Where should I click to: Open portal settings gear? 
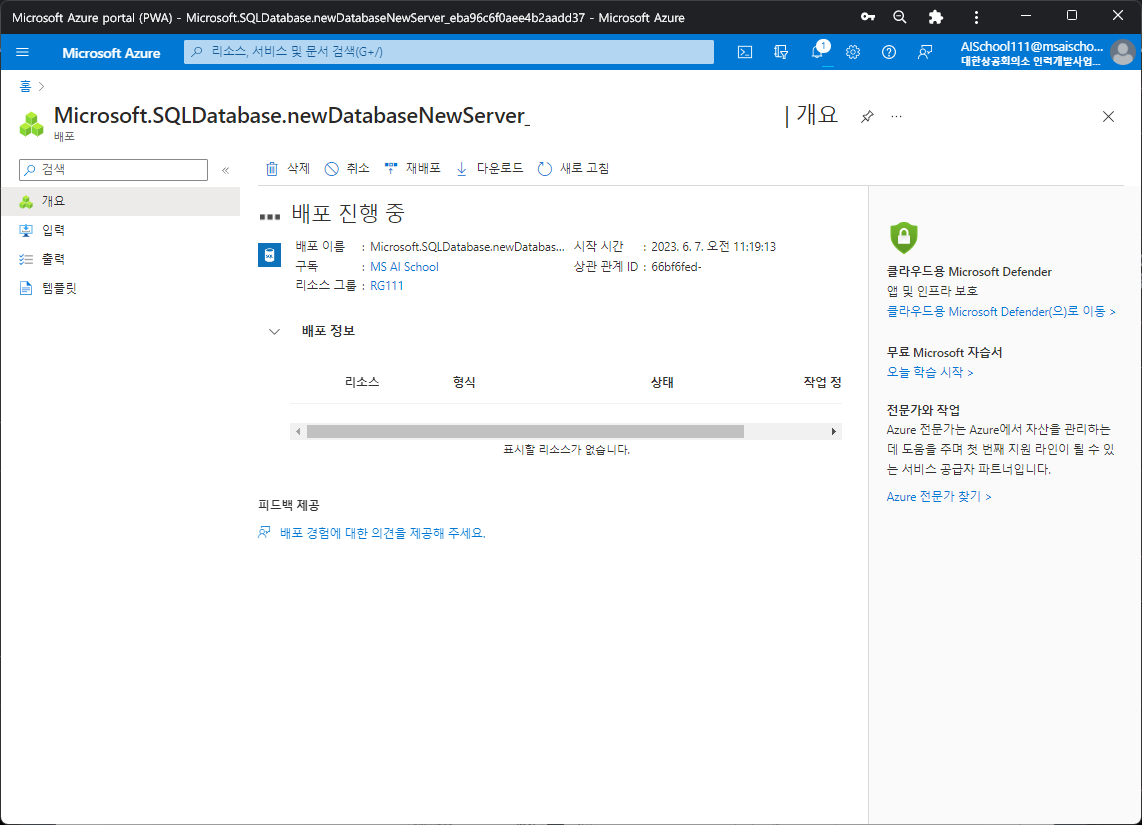click(x=853, y=52)
